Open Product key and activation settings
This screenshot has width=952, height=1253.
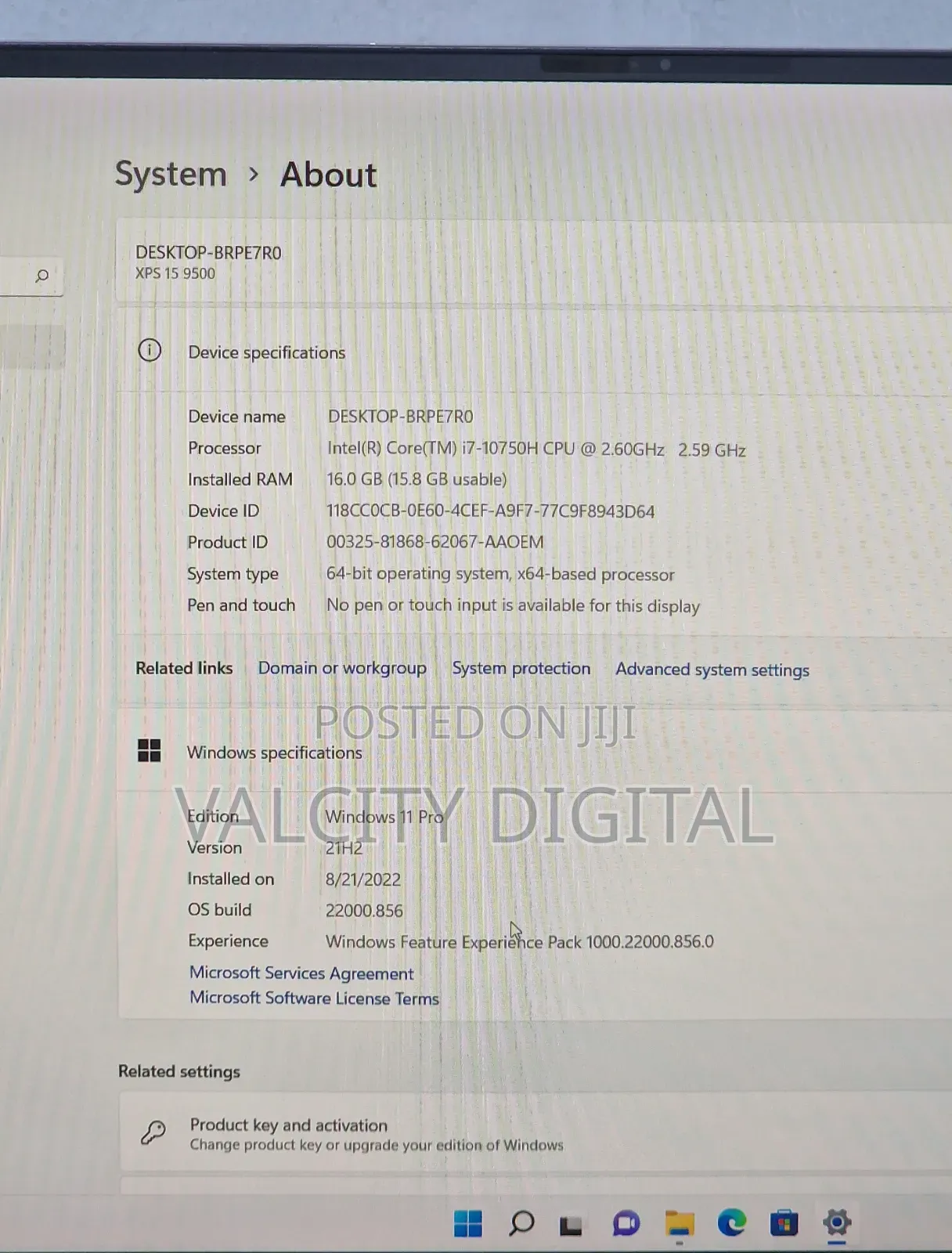(535, 1133)
